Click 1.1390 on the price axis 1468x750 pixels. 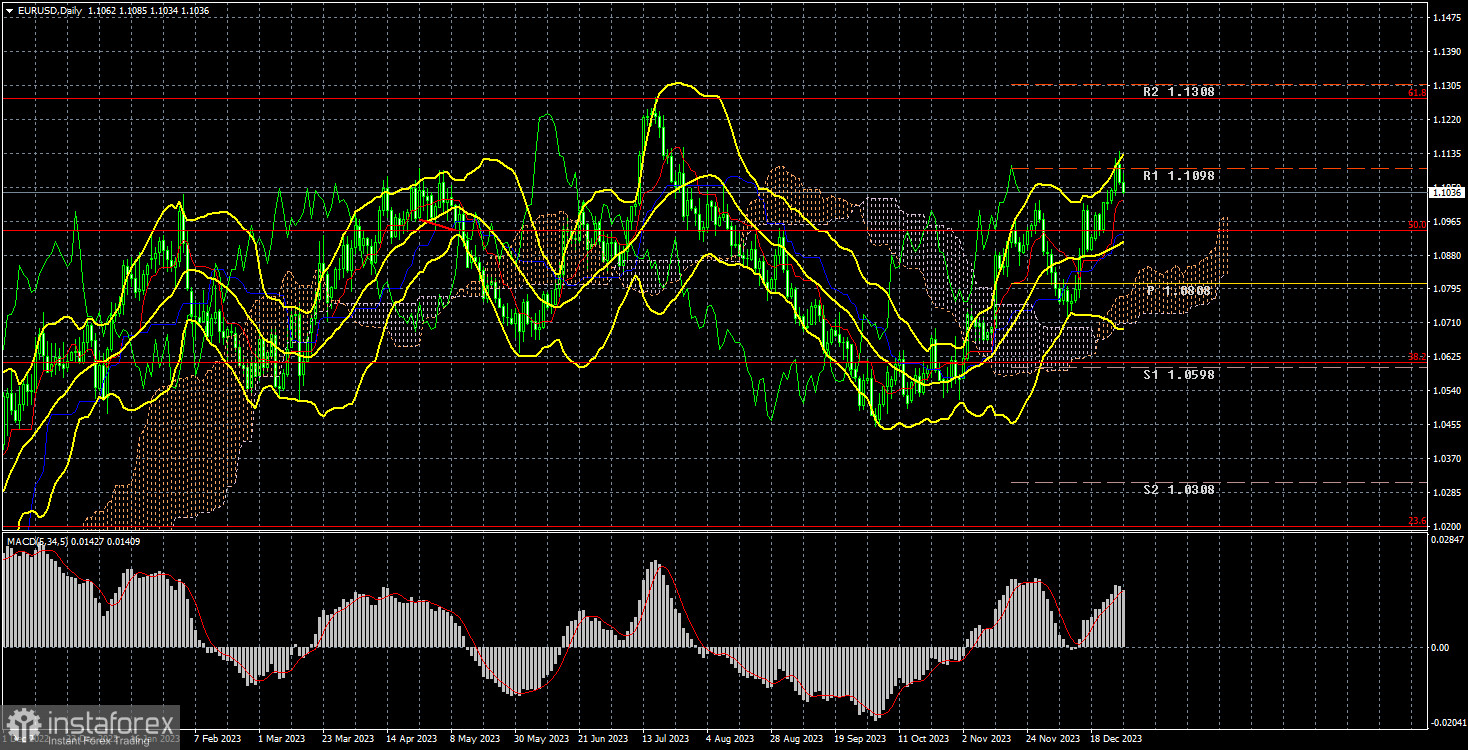point(1446,52)
